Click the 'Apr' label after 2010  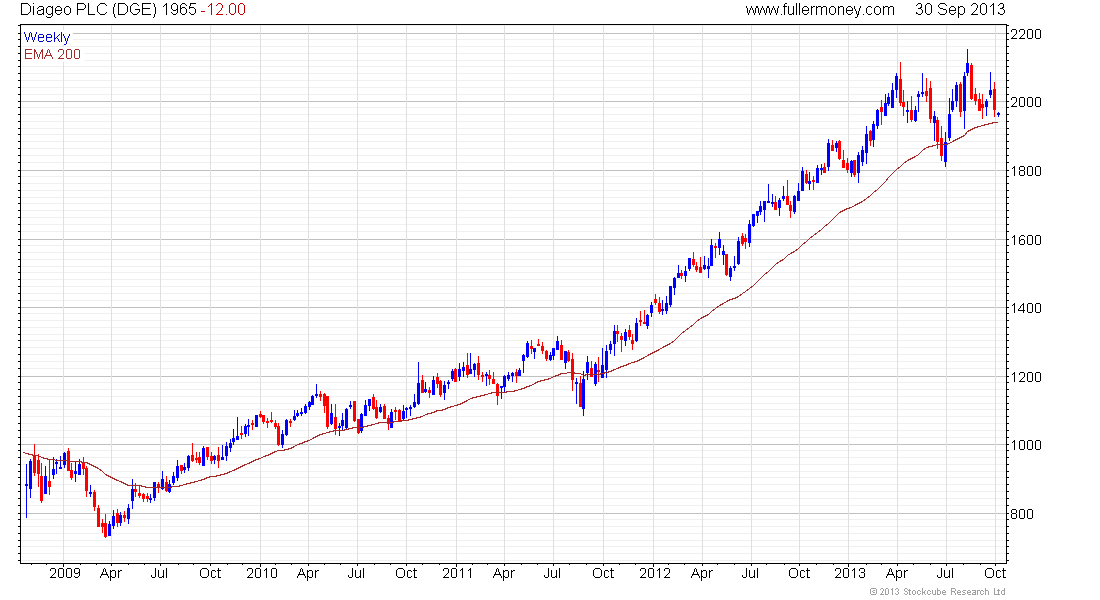point(308,574)
